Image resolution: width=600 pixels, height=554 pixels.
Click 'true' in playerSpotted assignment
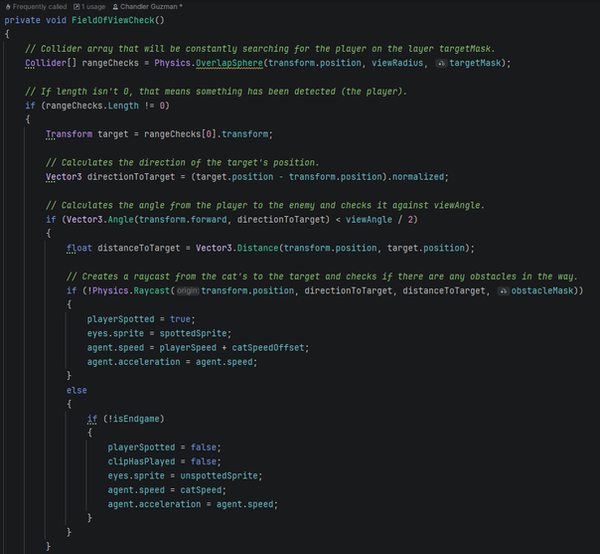point(180,319)
